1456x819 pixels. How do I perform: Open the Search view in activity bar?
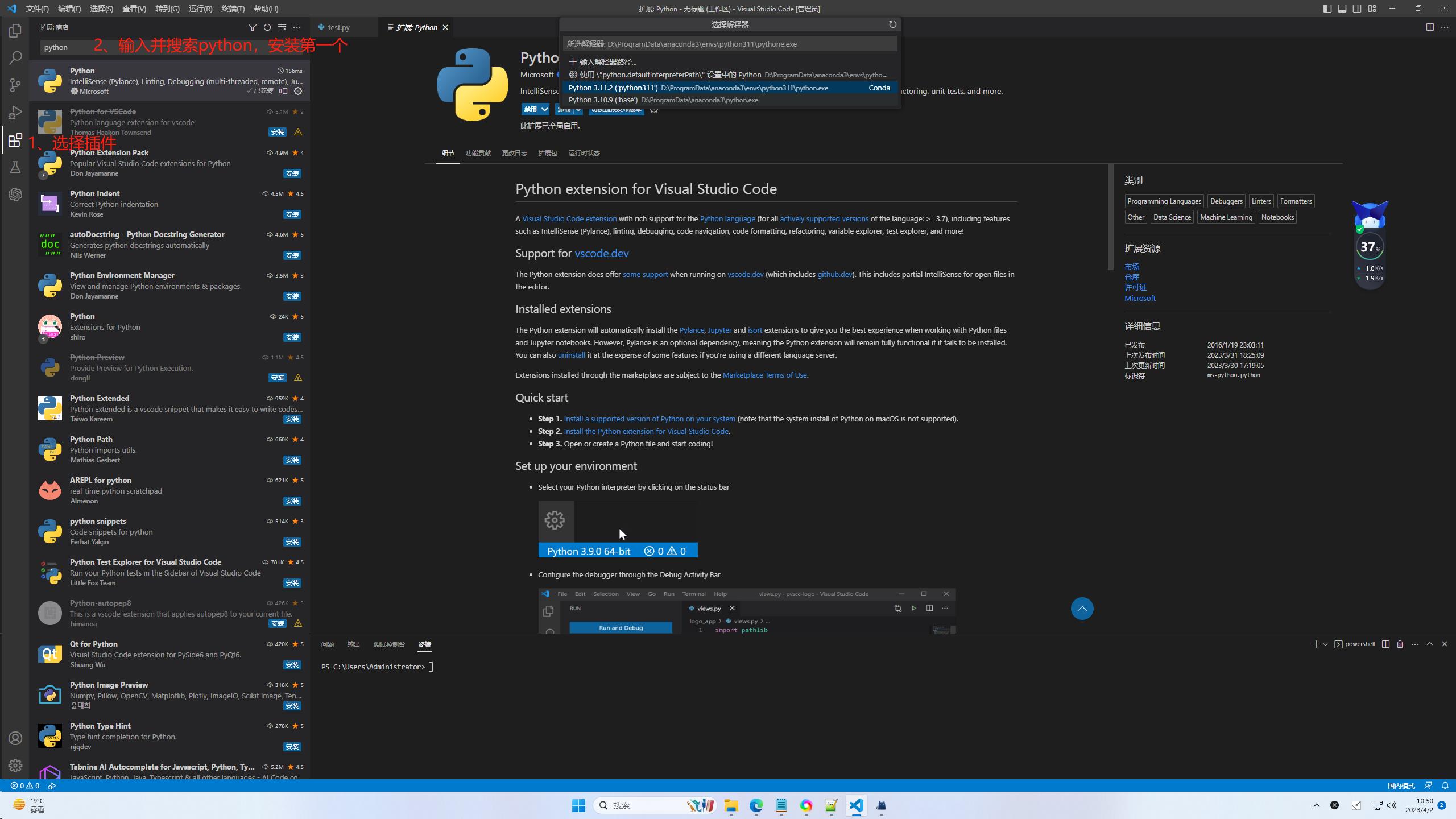pyautogui.click(x=15, y=58)
